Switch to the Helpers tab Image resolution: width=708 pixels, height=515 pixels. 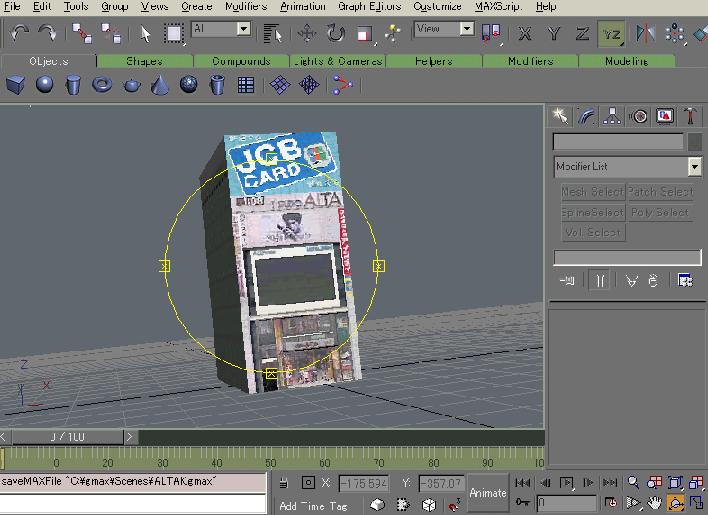(434, 61)
